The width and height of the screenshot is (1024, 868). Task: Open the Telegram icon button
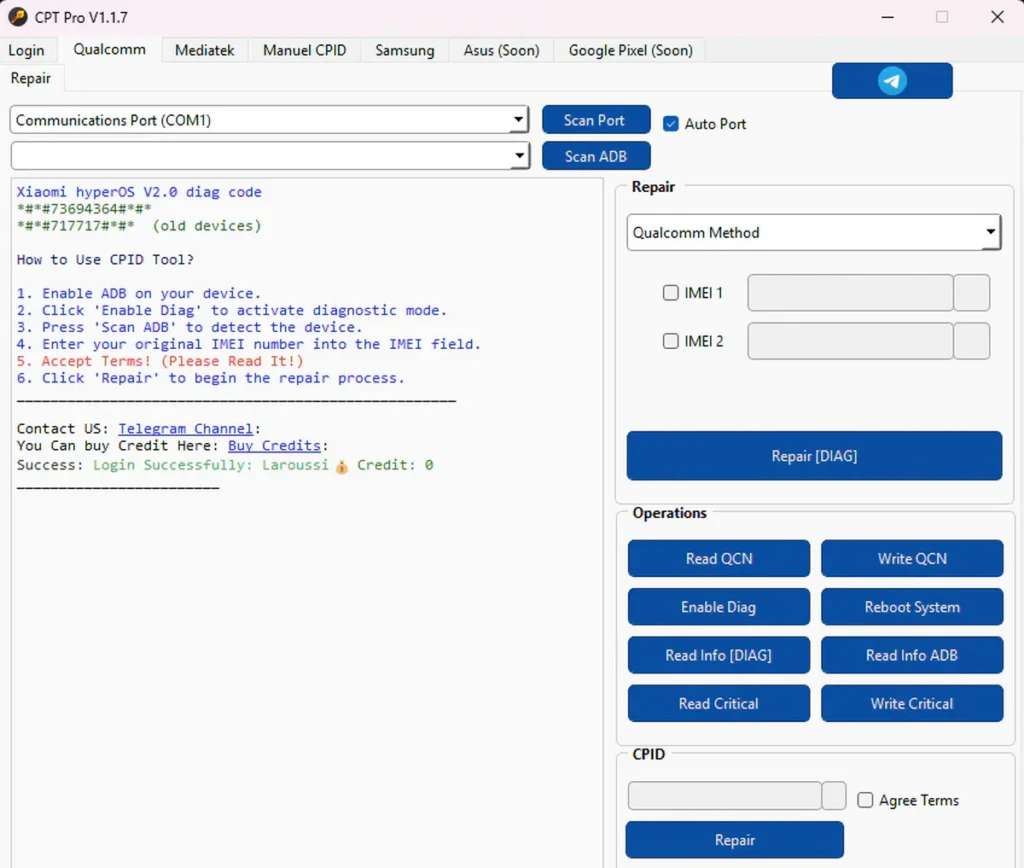(891, 81)
